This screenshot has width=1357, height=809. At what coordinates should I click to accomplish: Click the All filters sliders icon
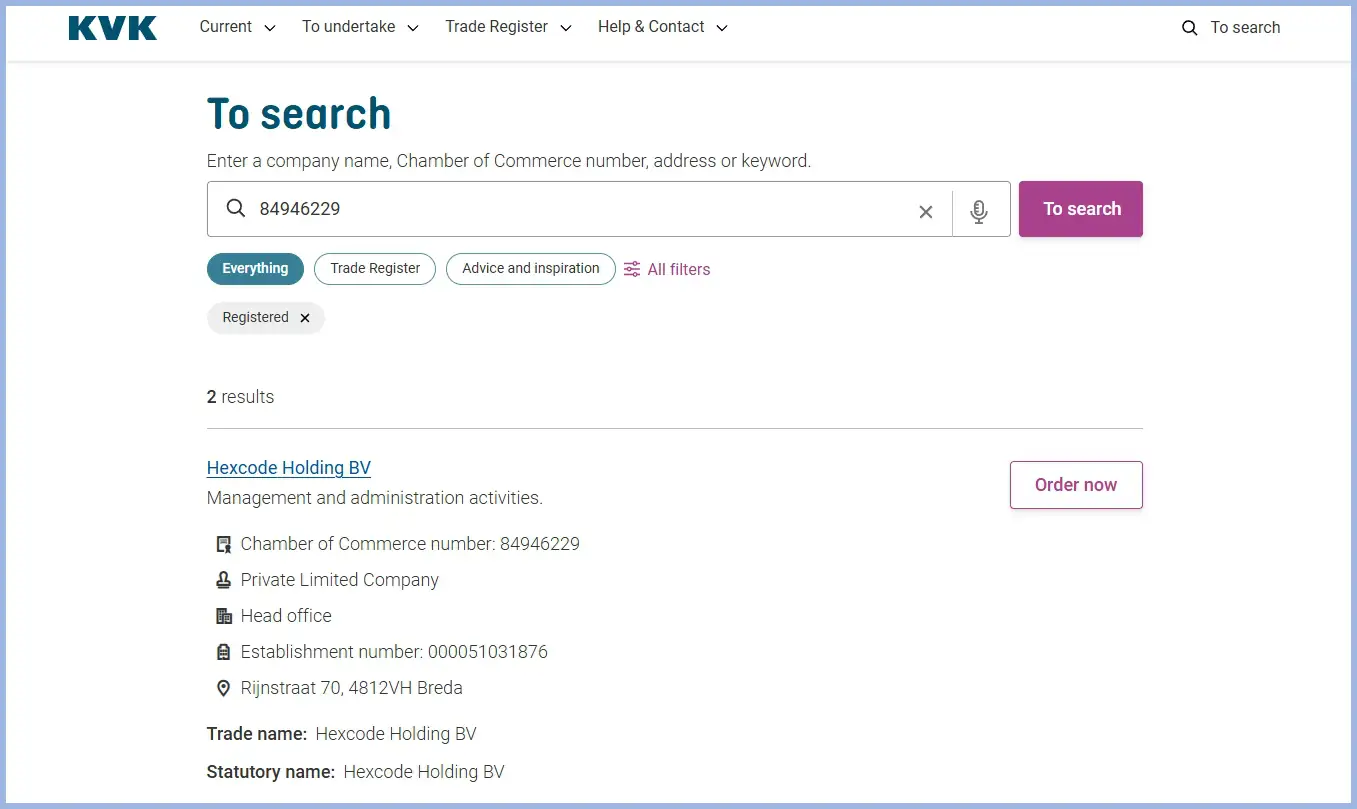[x=632, y=269]
